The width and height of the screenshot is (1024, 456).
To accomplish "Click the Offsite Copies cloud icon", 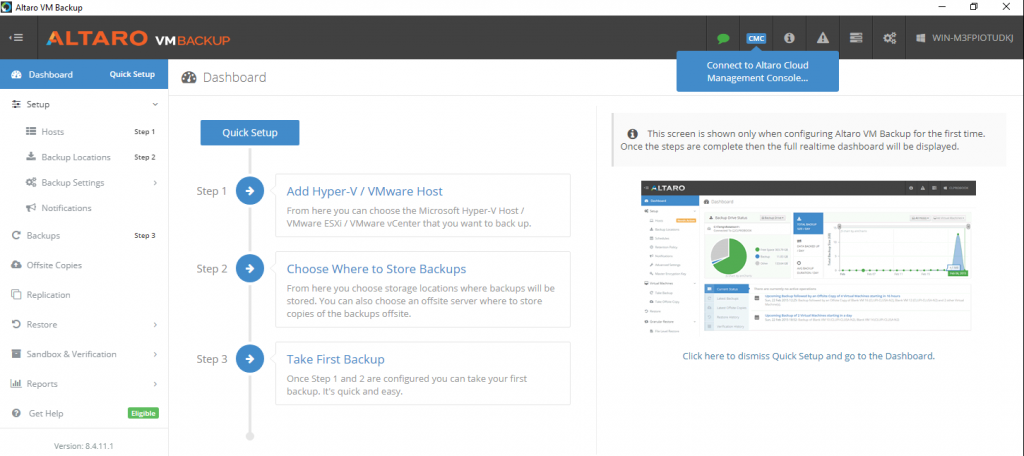I will tap(16, 265).
